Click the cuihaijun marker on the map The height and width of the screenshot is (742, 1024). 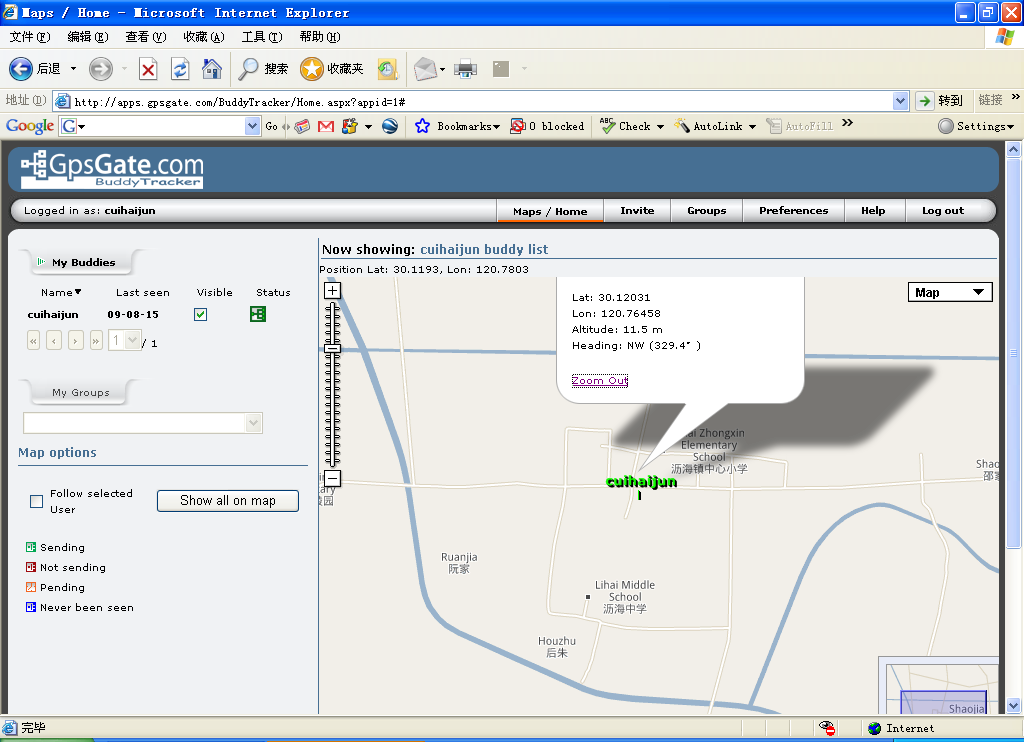[x=641, y=482]
